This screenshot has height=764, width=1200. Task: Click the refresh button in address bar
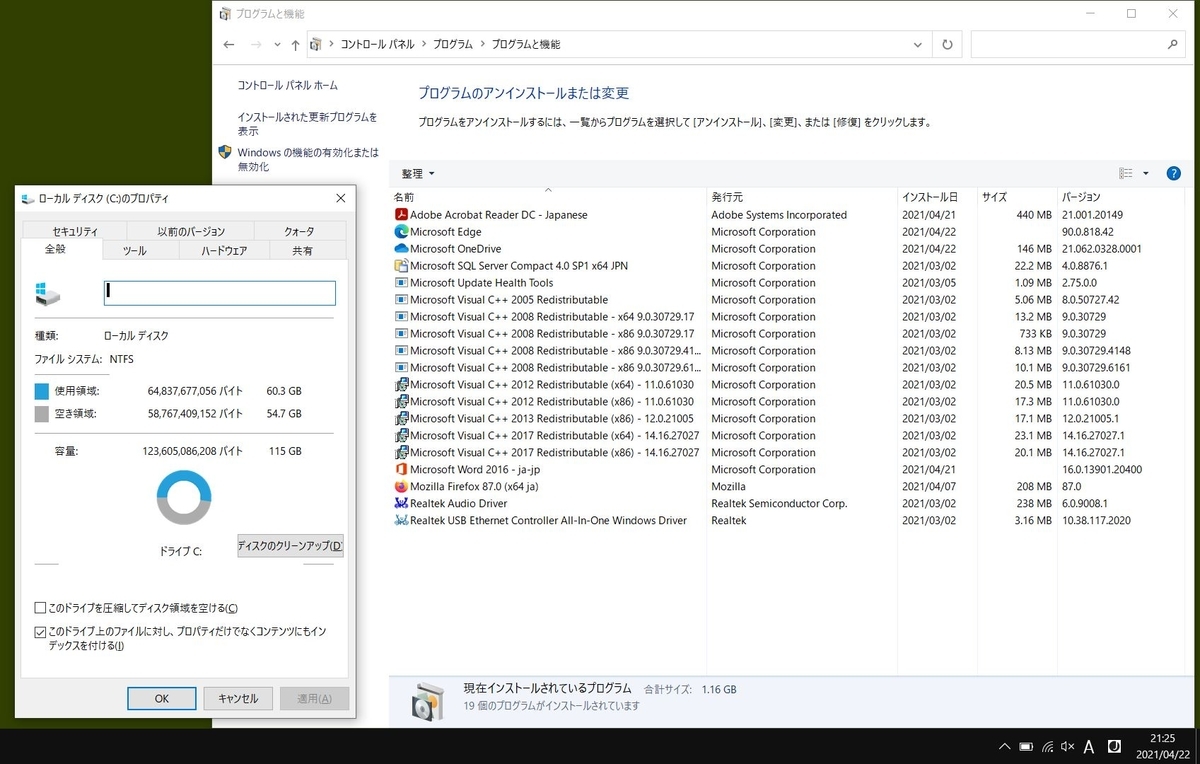(947, 45)
